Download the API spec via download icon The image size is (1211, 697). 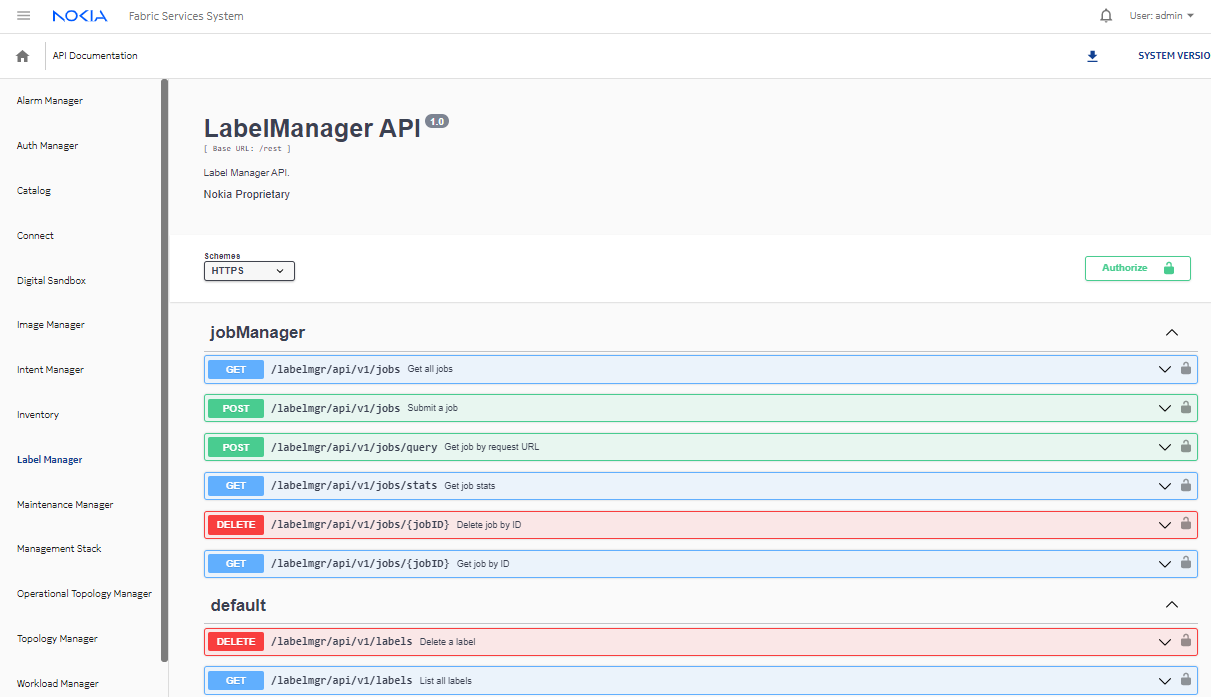1092,56
